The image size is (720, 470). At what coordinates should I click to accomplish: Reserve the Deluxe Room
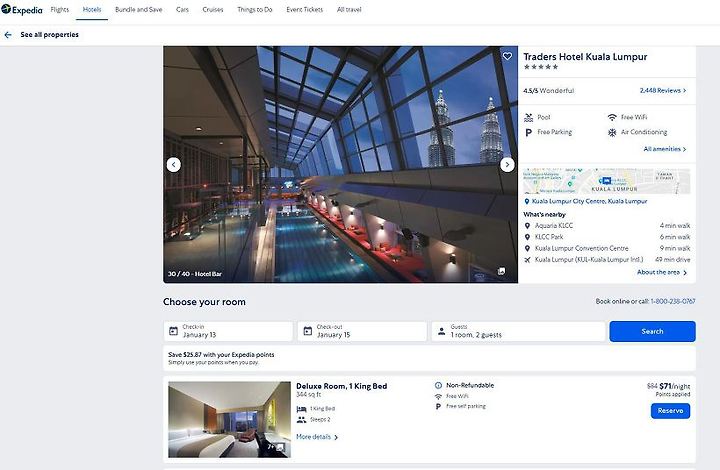pyautogui.click(x=670, y=411)
